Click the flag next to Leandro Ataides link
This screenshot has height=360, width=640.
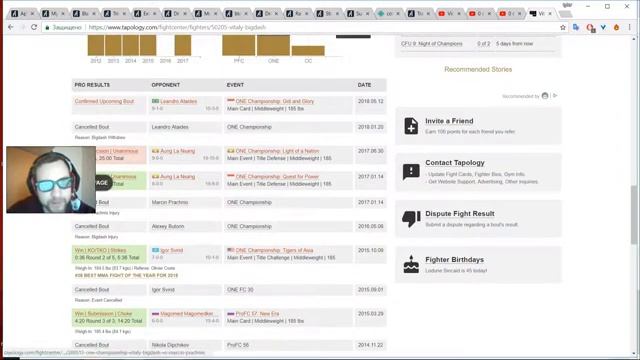pyautogui.click(x=156, y=101)
